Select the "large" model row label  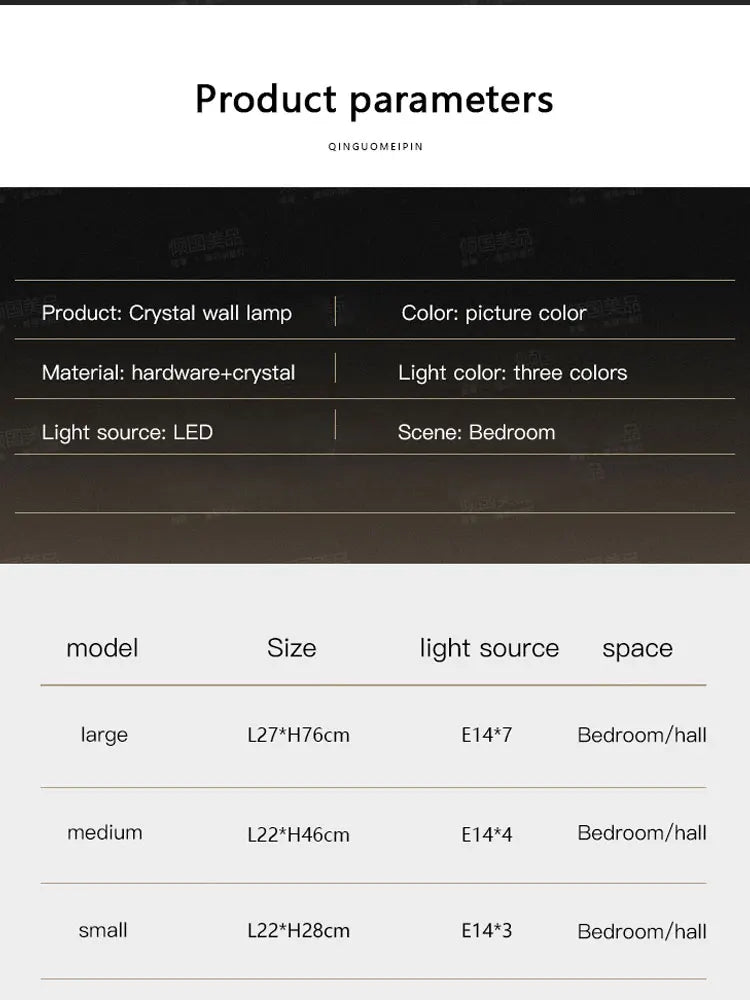tap(104, 735)
